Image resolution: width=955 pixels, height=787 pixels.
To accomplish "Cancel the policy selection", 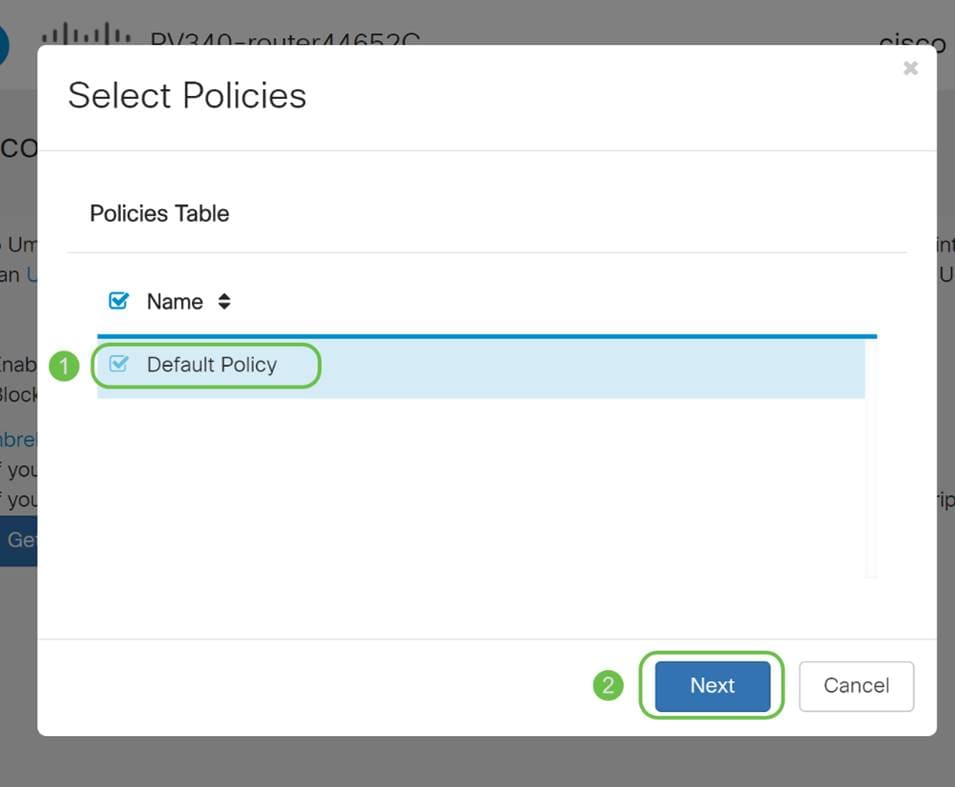I will (x=855, y=686).
